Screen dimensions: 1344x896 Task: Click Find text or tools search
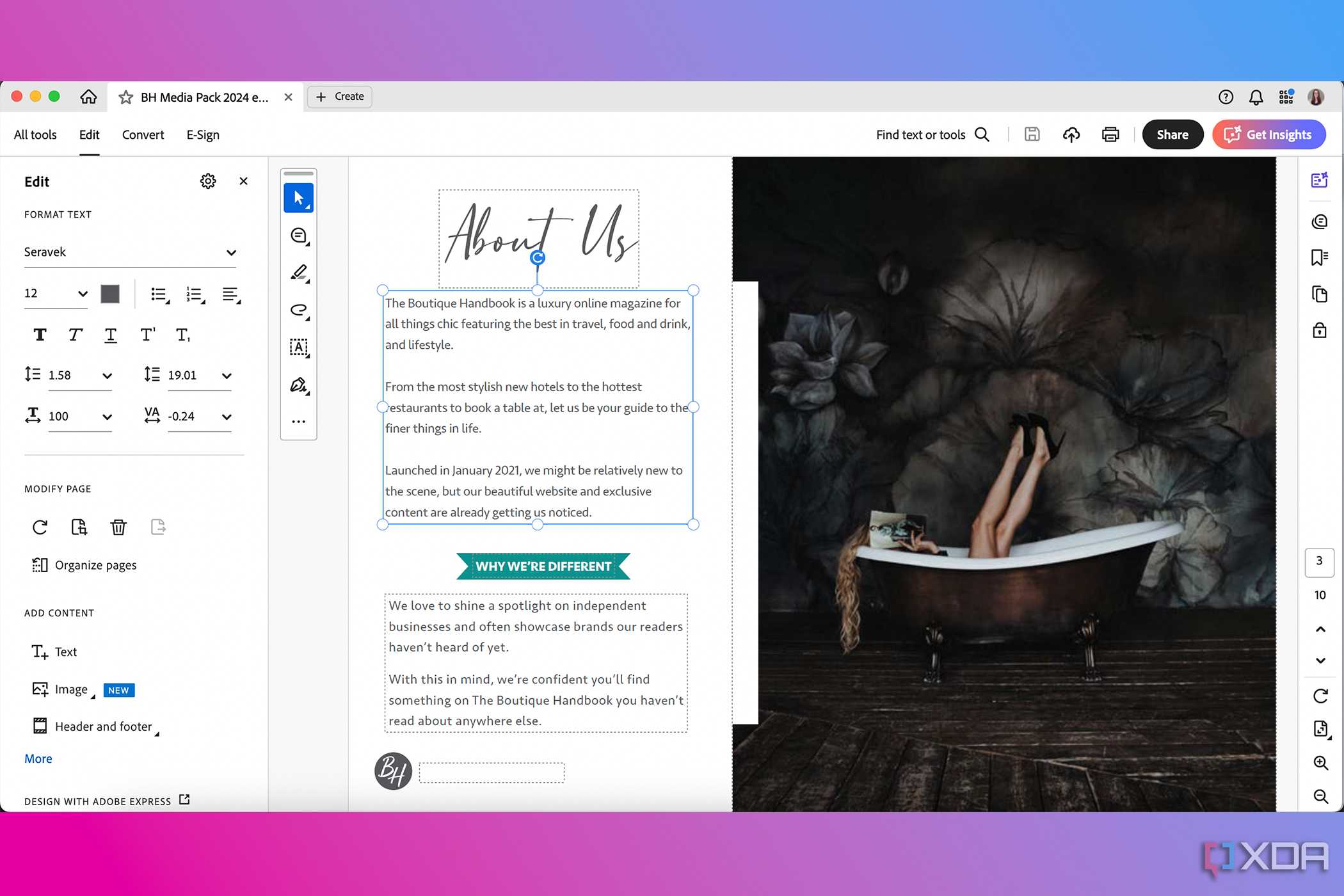[932, 134]
